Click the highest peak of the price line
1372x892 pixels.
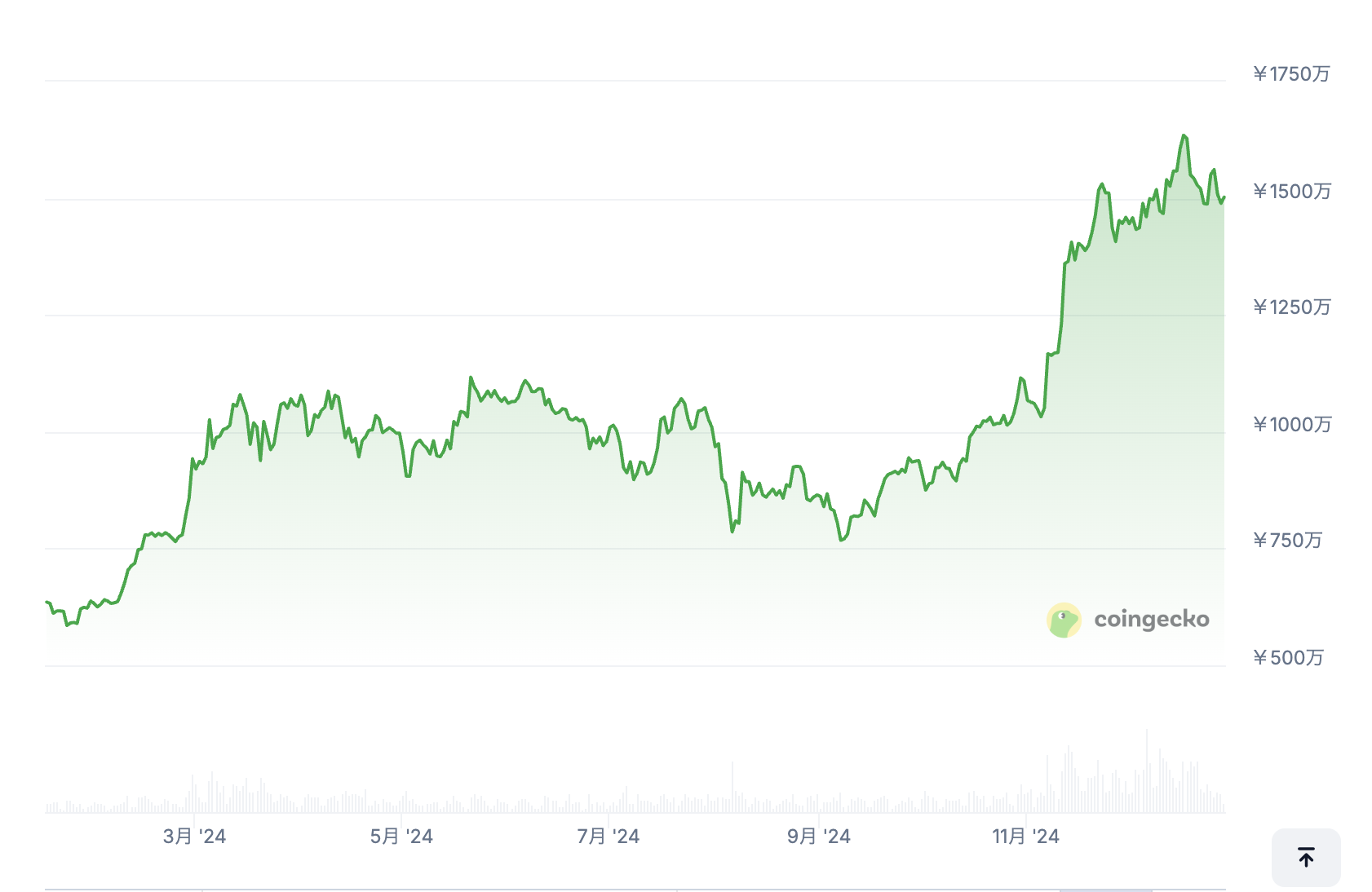coord(1184,136)
